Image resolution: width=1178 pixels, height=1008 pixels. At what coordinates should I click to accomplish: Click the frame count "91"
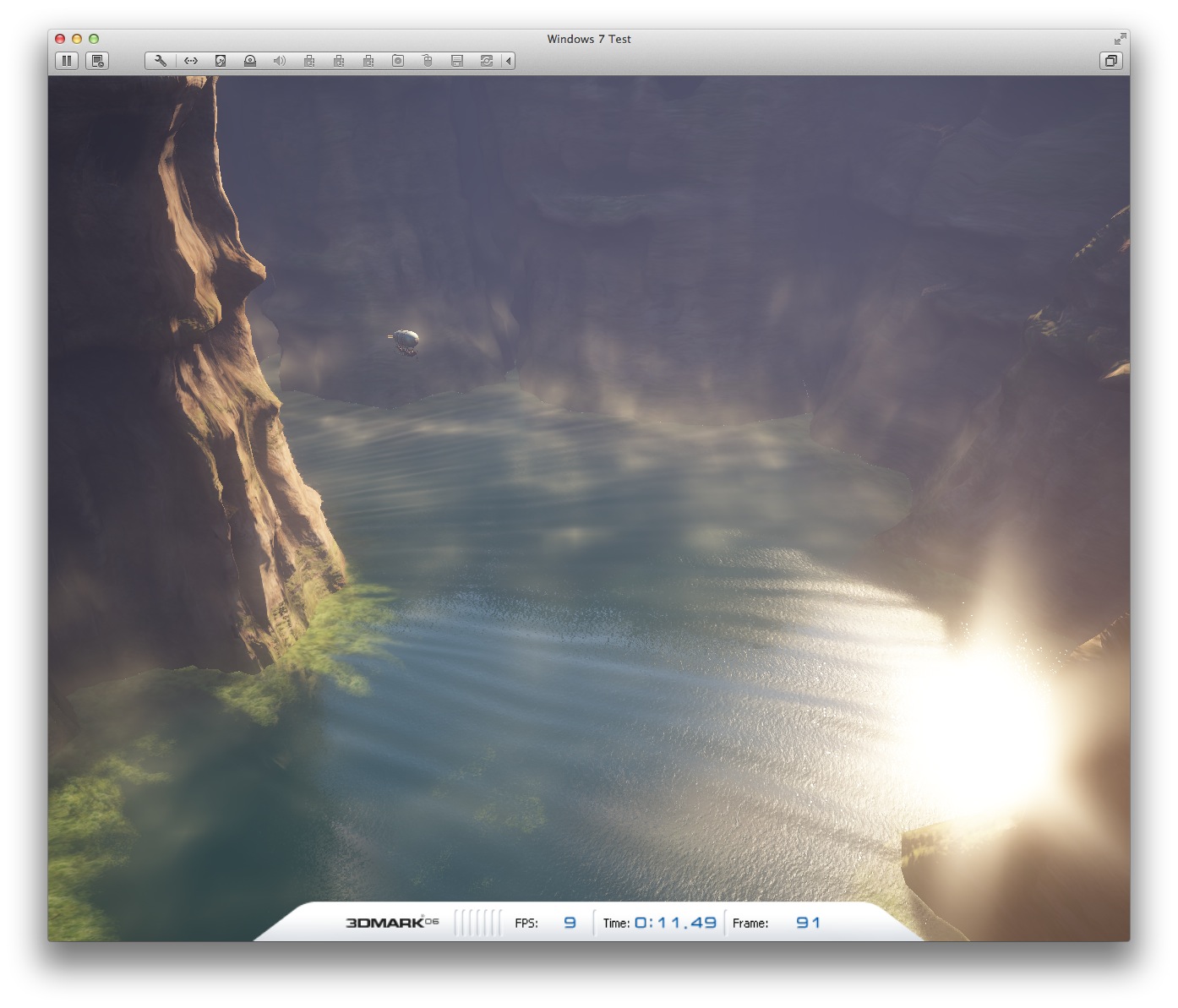pos(808,923)
